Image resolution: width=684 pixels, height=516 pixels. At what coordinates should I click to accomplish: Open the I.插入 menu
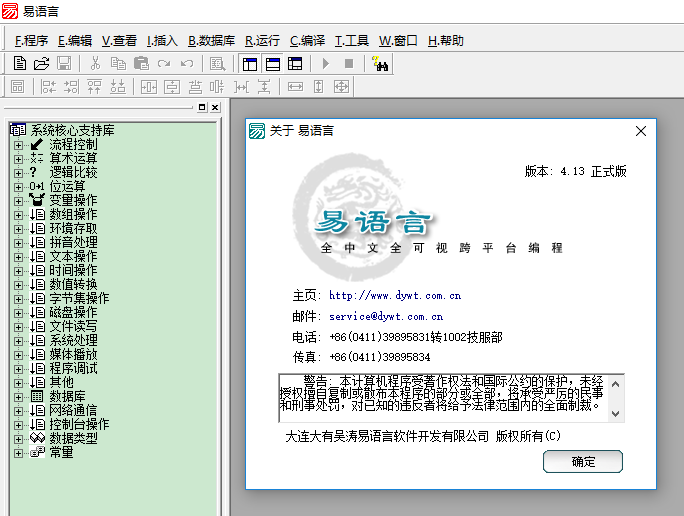point(162,41)
